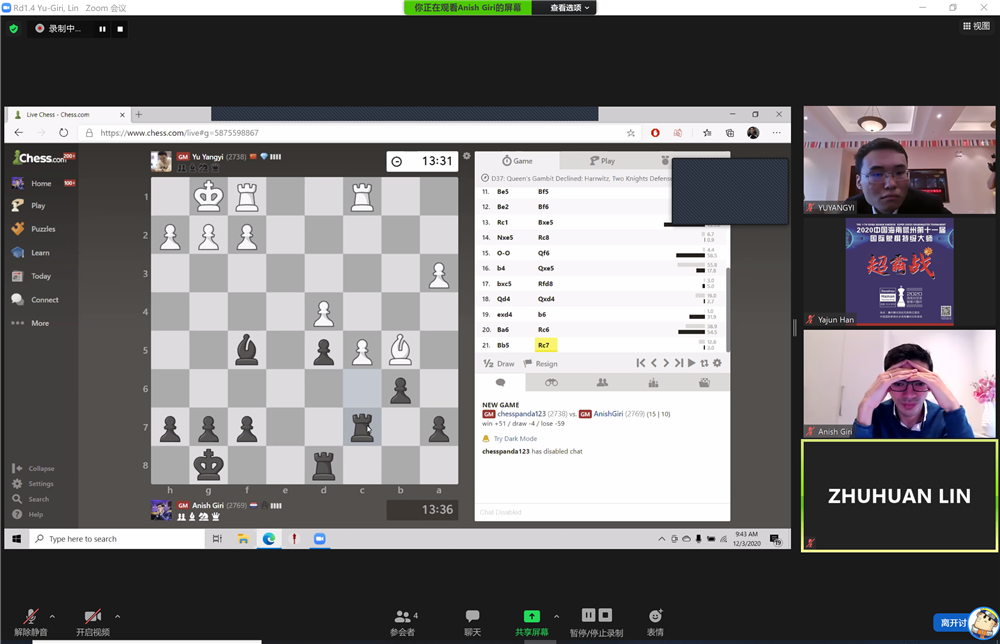
Task: Open Zoom View layout button
Action: pyautogui.click(x=976, y=26)
